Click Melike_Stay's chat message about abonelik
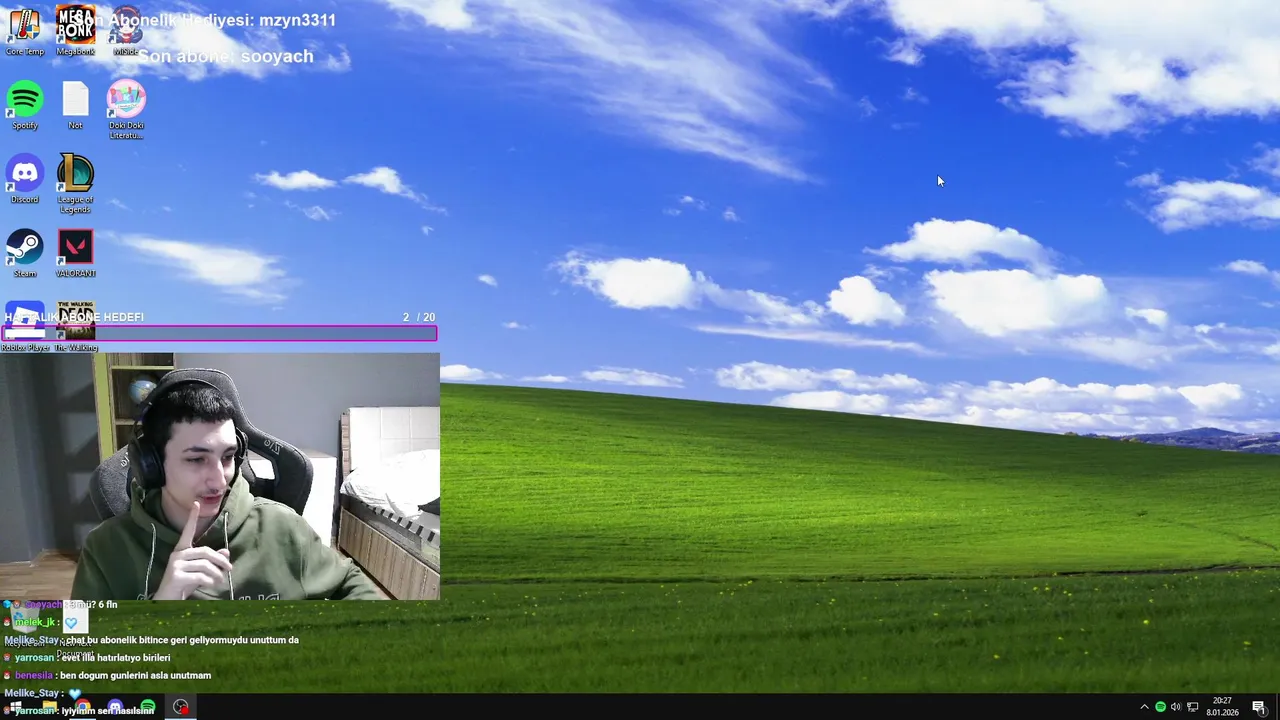This screenshot has height=720, width=1280. tap(152, 640)
